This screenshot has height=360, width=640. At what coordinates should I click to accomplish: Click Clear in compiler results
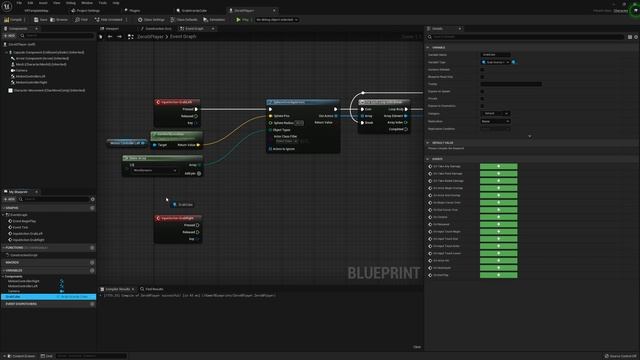pos(417,347)
